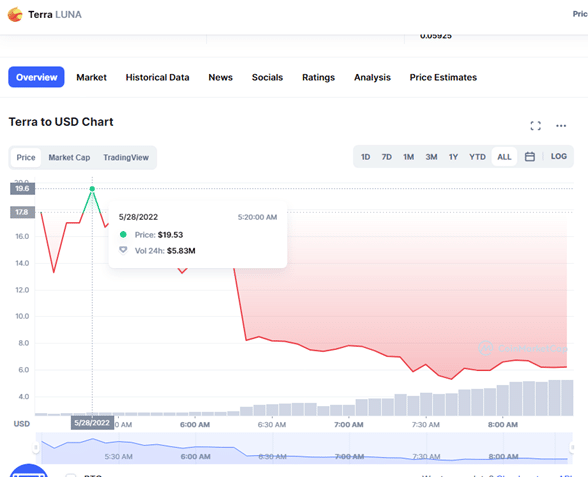The image size is (588, 477).
Task: Click the right handle of range navigator
Action: (572, 447)
